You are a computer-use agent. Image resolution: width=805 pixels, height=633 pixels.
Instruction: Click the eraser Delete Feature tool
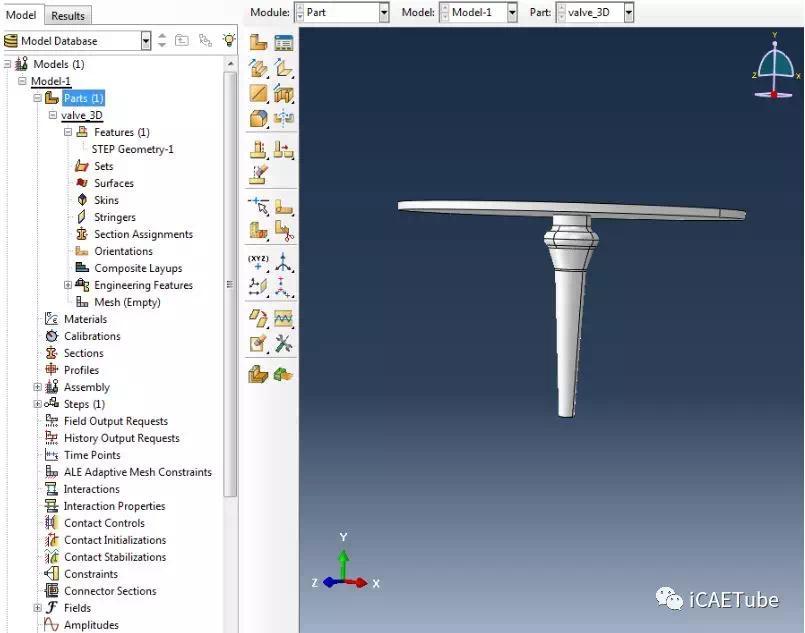258,175
